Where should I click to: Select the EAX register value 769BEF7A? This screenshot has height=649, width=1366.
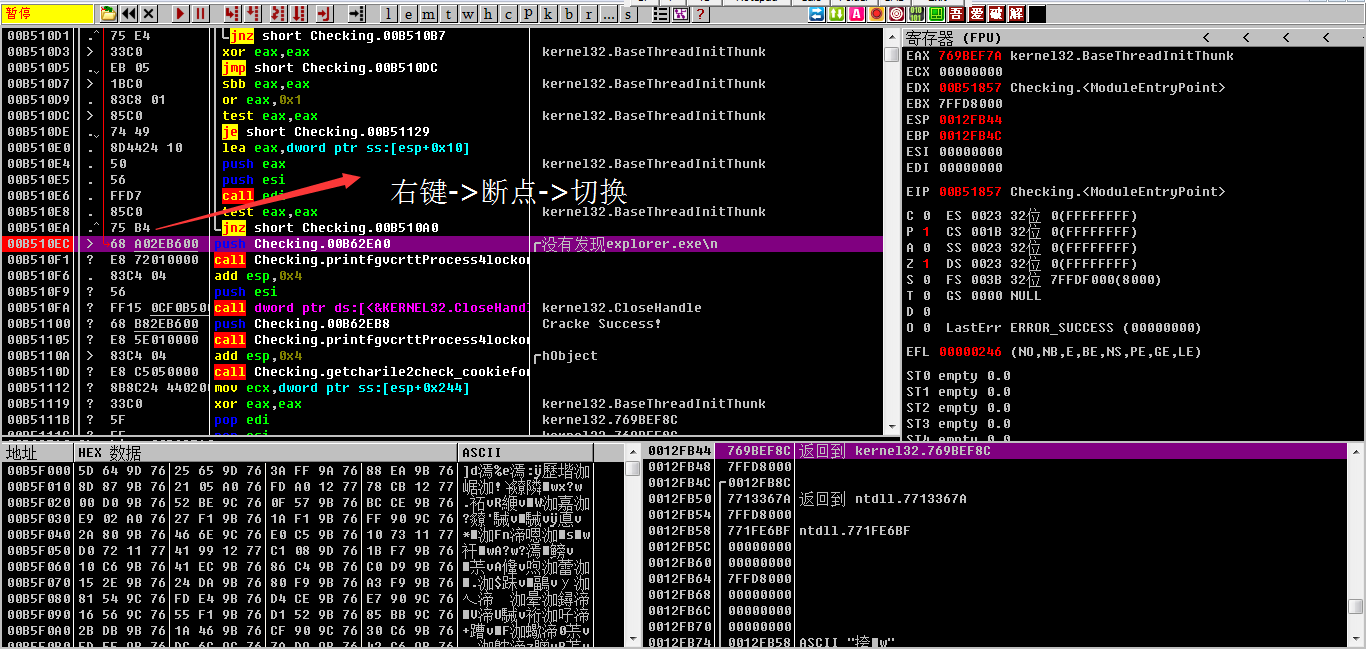coord(970,55)
